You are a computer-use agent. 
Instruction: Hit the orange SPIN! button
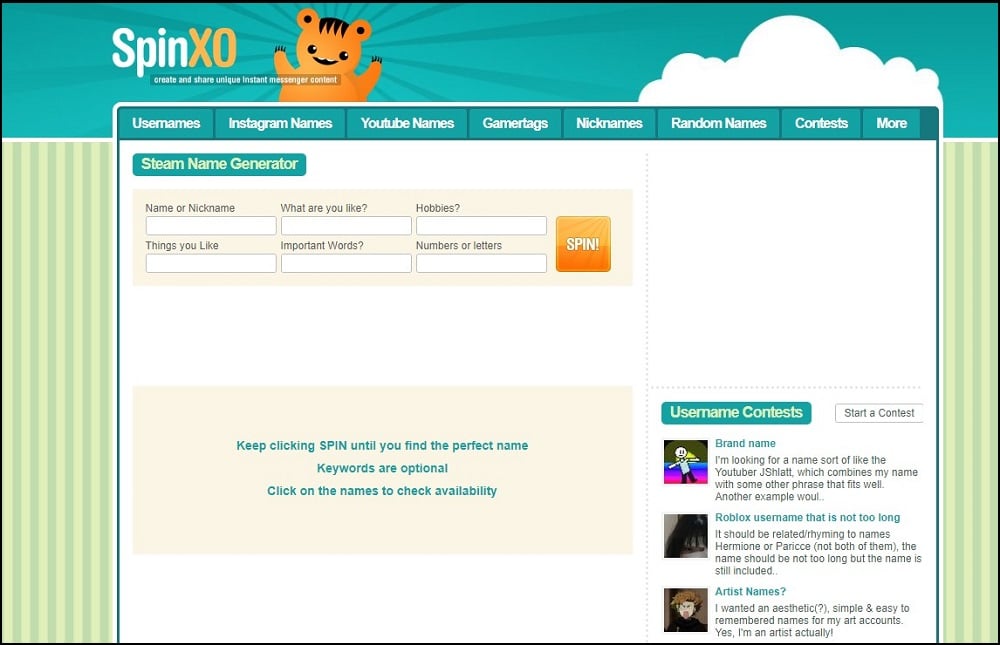[583, 244]
